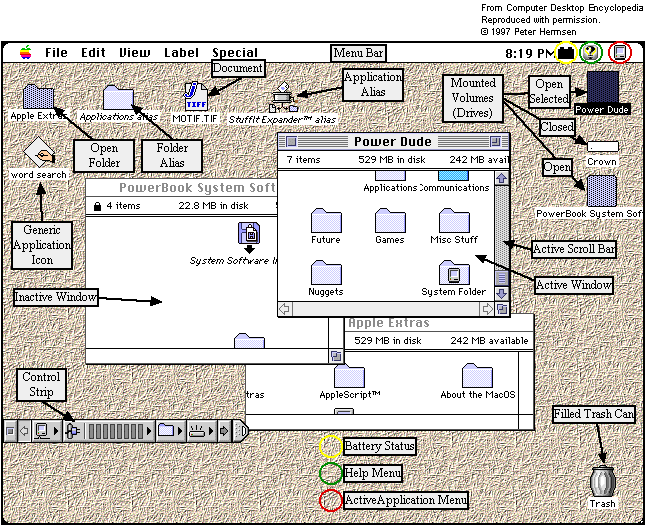This screenshot has width=647, height=527.
Task: Click the down scroll arrow in Power Dude
Action: click(502, 293)
